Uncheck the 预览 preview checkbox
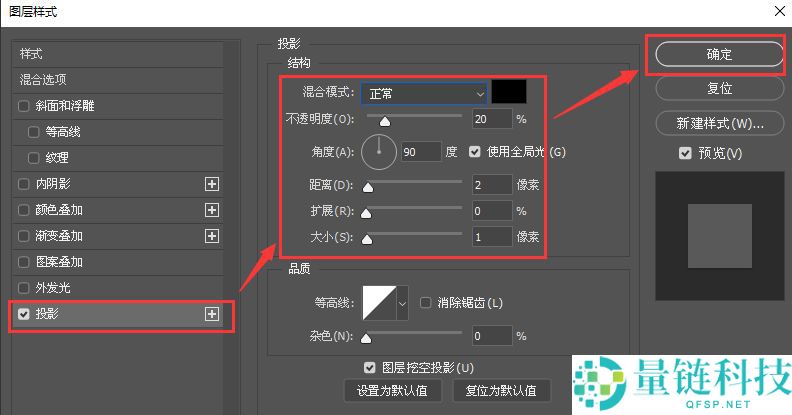792x415 pixels. [685, 153]
